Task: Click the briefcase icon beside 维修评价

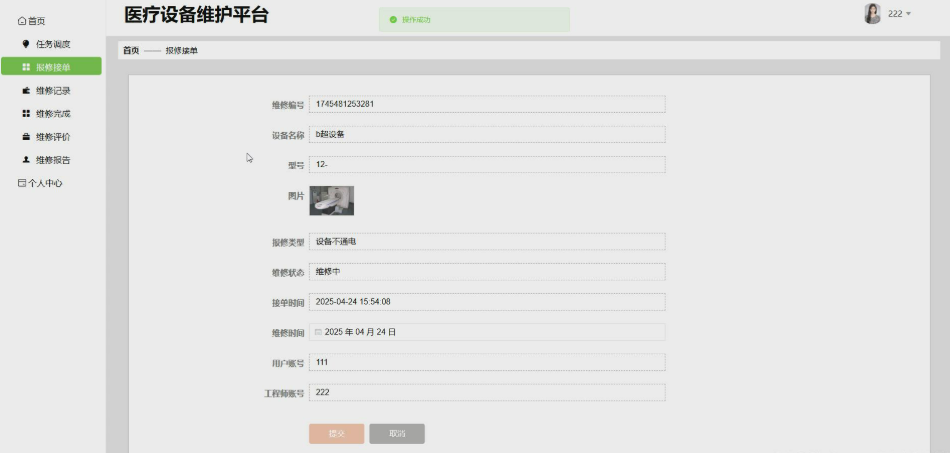Action: tap(26, 137)
